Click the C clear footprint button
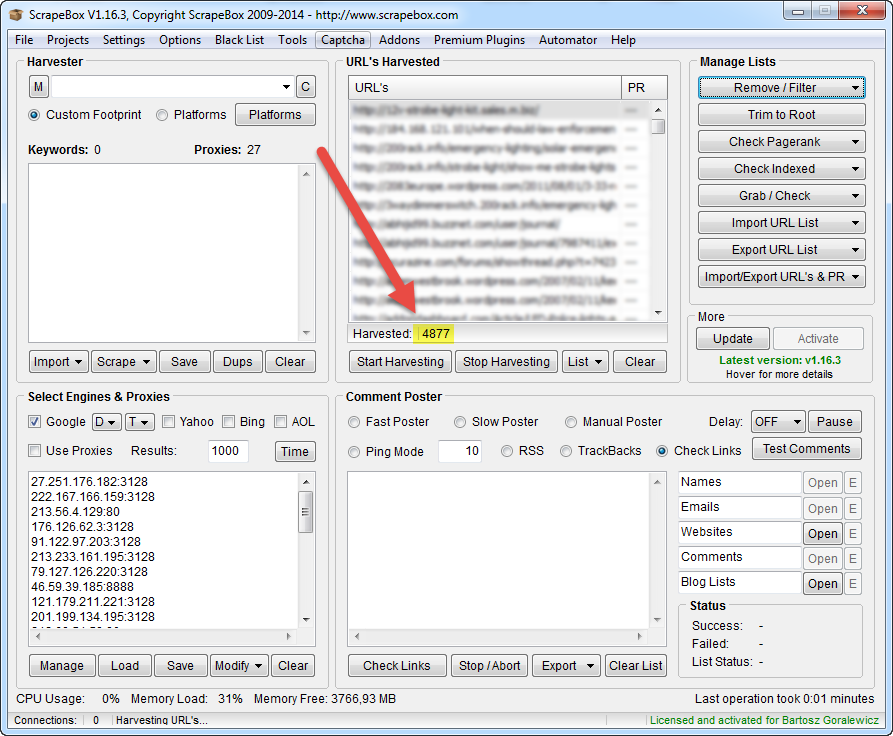This screenshot has width=893, height=736. 305,87
